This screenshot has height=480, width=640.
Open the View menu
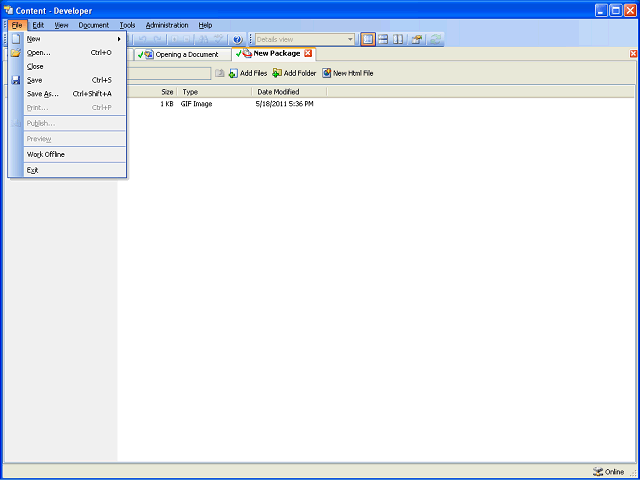click(x=61, y=25)
